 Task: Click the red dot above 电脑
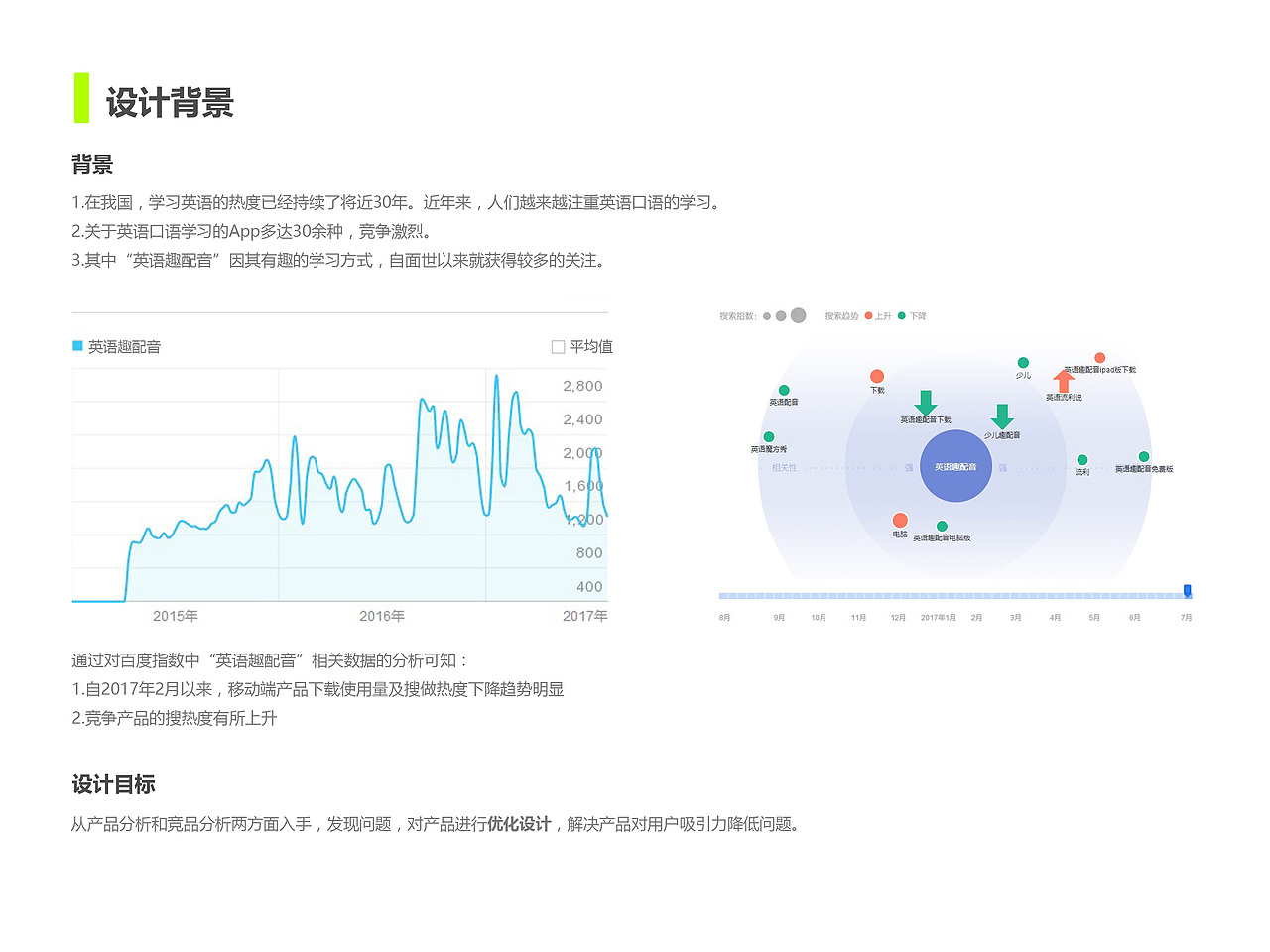pyautogui.click(x=900, y=521)
